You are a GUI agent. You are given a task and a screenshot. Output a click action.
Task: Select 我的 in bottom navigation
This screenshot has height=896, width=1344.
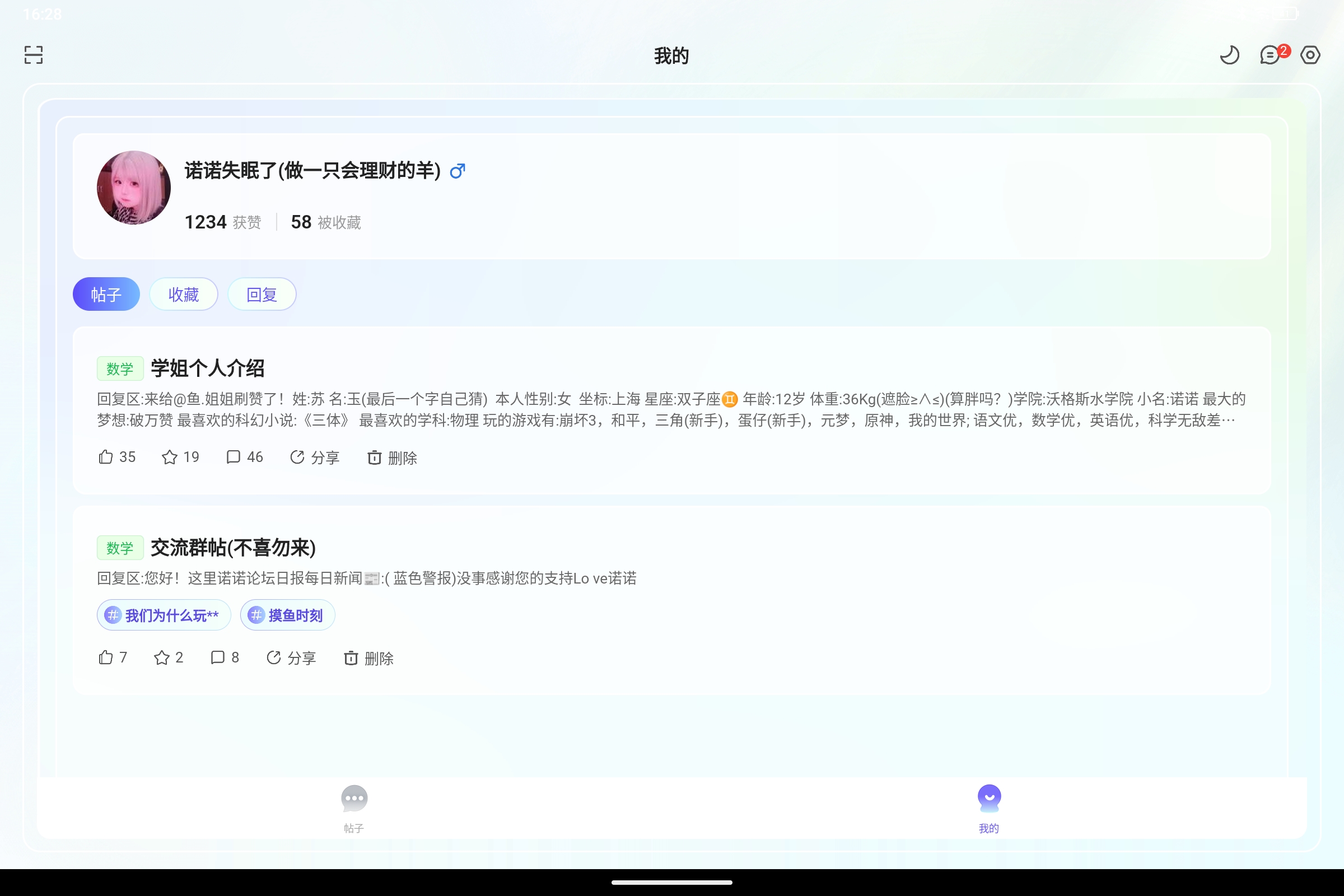point(989,808)
